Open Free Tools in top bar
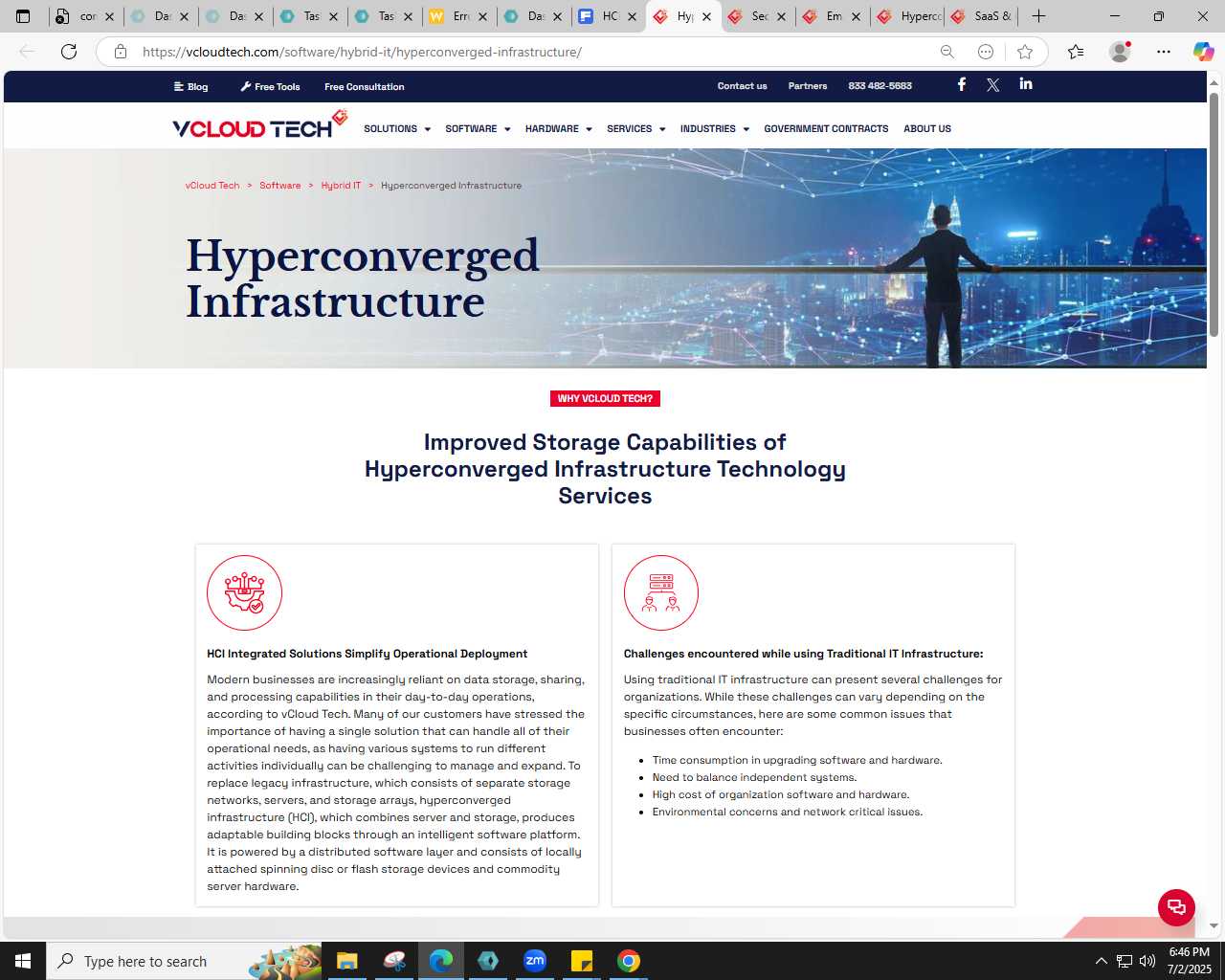Image resolution: width=1225 pixels, height=980 pixels. coord(270,86)
